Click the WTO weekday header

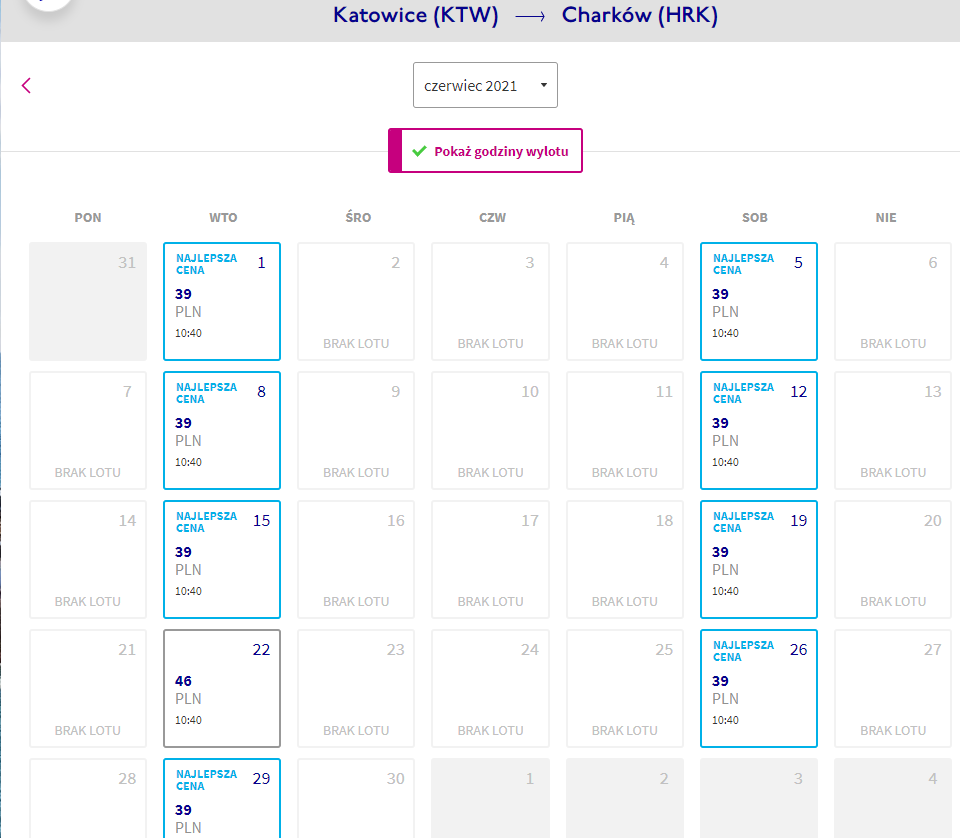223,217
